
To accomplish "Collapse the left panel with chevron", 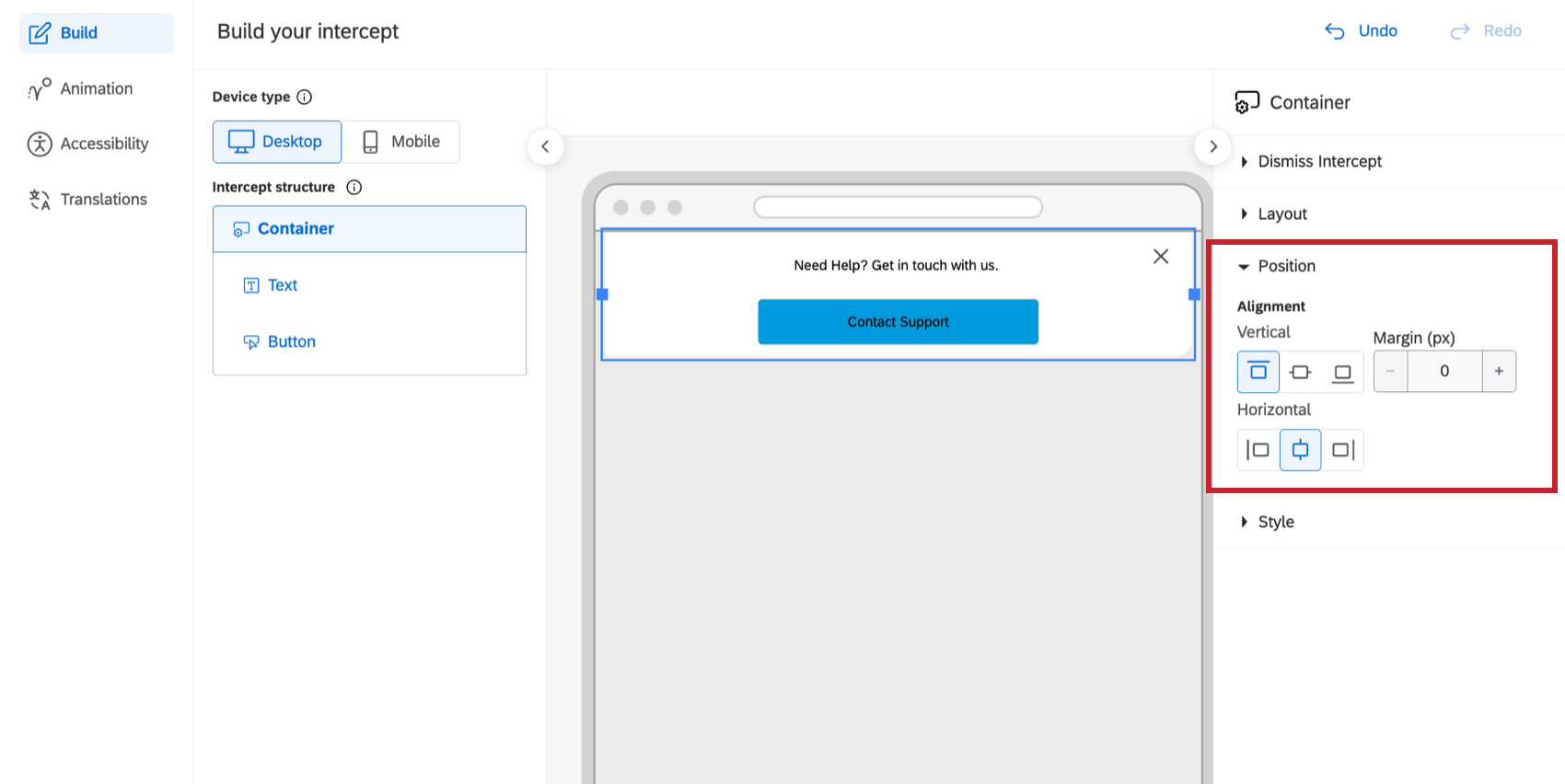I will (545, 146).
